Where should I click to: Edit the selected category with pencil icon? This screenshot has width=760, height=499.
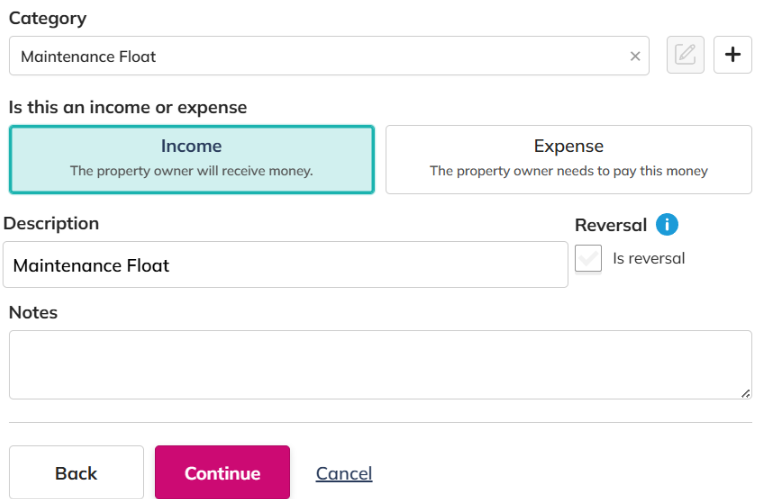pyautogui.click(x=685, y=55)
